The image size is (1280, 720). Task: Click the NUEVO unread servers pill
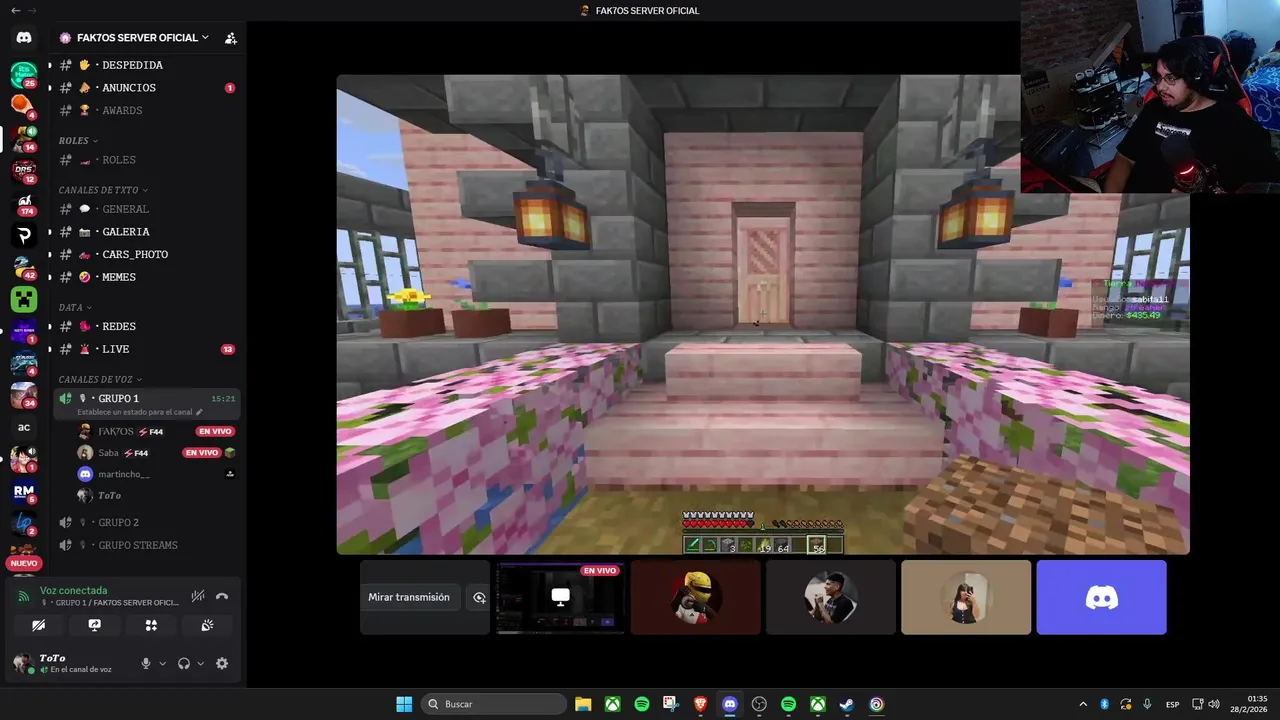[x=24, y=563]
